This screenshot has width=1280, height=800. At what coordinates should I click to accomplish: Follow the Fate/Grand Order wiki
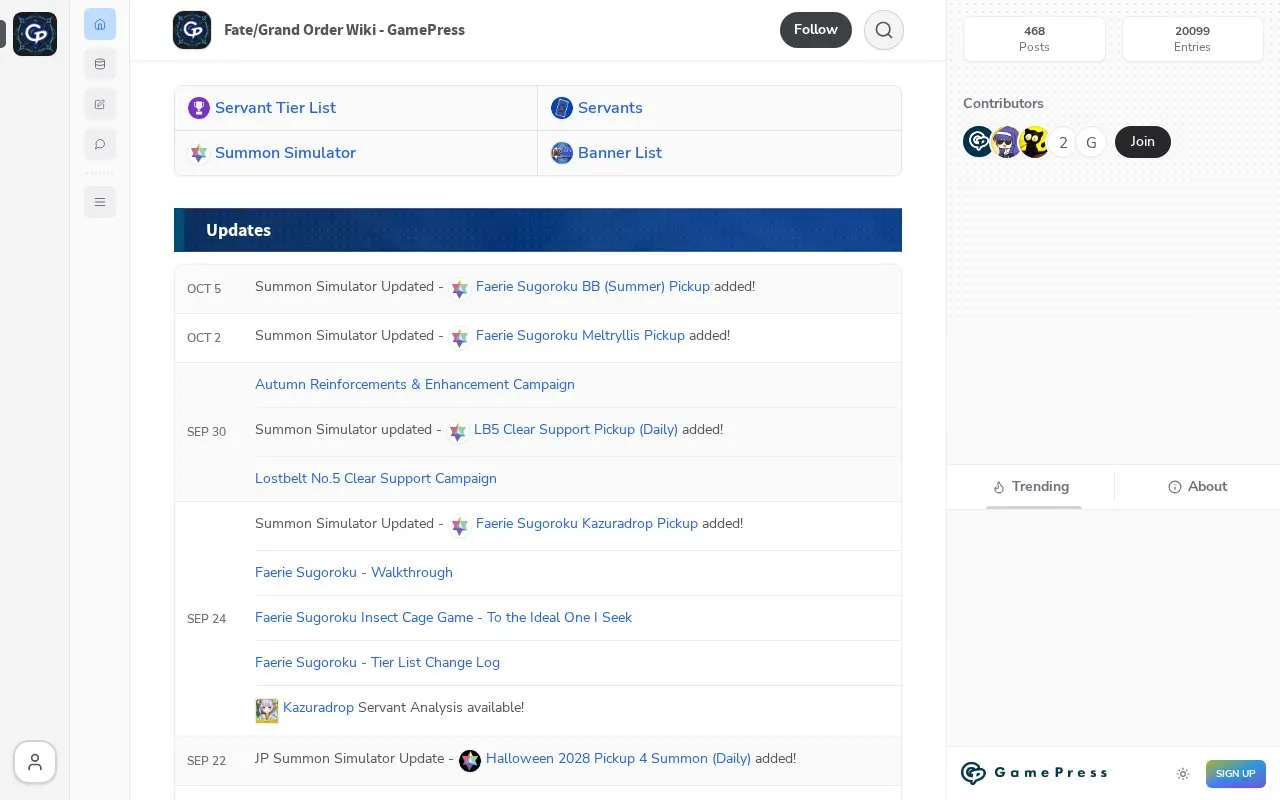click(x=816, y=30)
